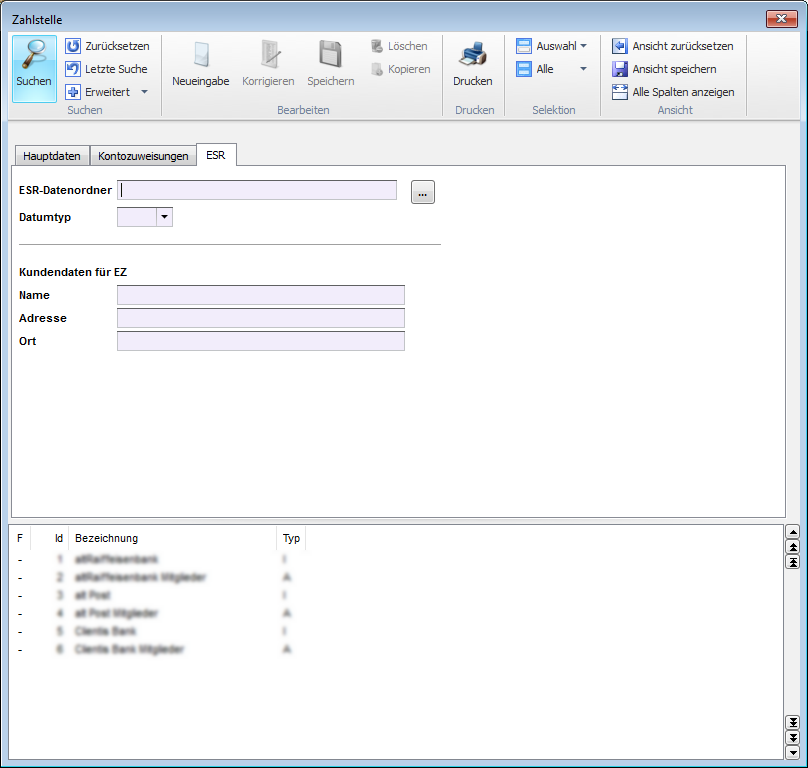The width and height of the screenshot is (808, 768).
Task: Click into the Adresse field
Action: [261, 318]
